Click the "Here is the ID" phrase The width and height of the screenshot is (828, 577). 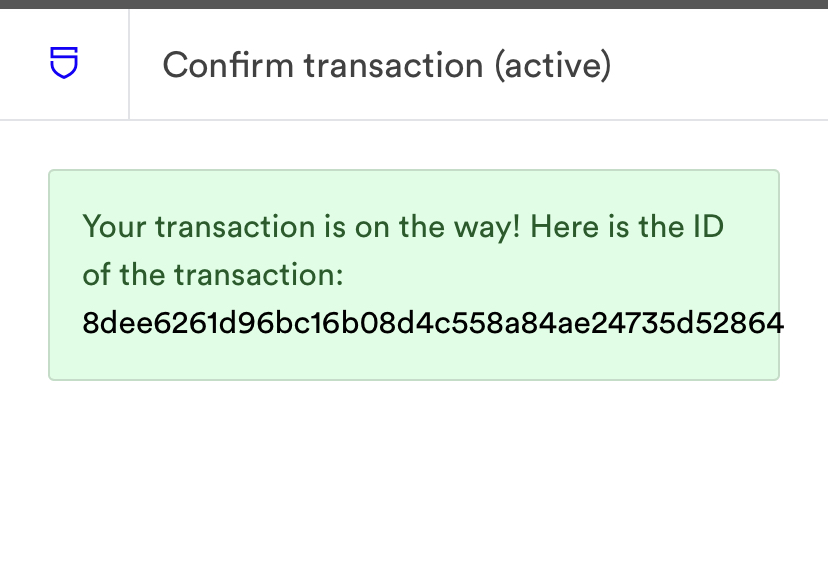pos(627,226)
